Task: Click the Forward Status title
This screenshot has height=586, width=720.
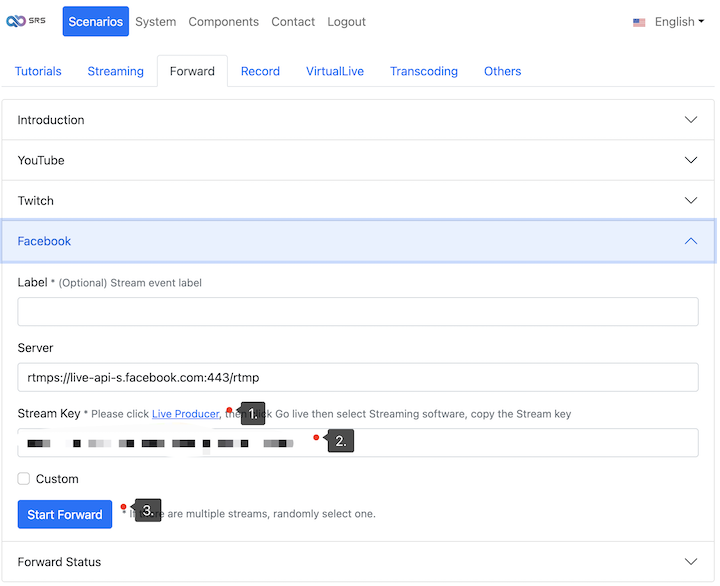Action: [59, 562]
